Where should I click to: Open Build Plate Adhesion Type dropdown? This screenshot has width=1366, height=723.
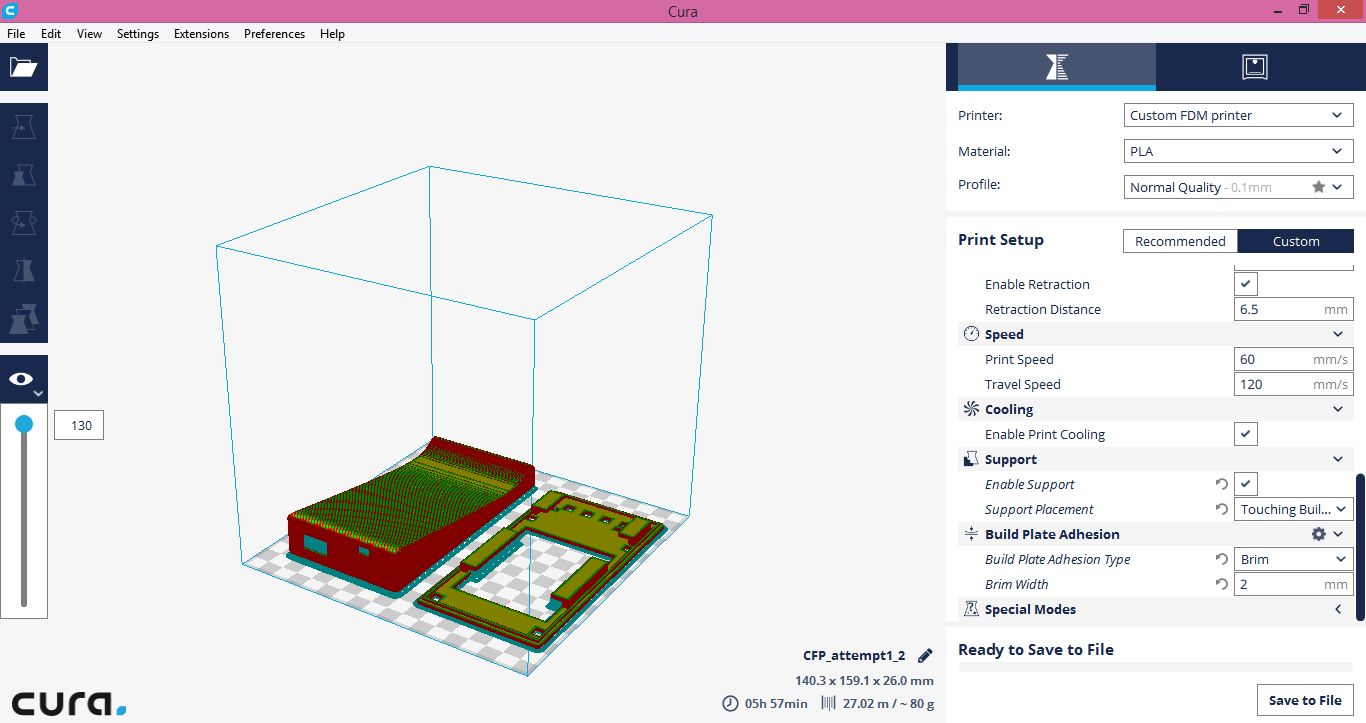pos(1294,559)
